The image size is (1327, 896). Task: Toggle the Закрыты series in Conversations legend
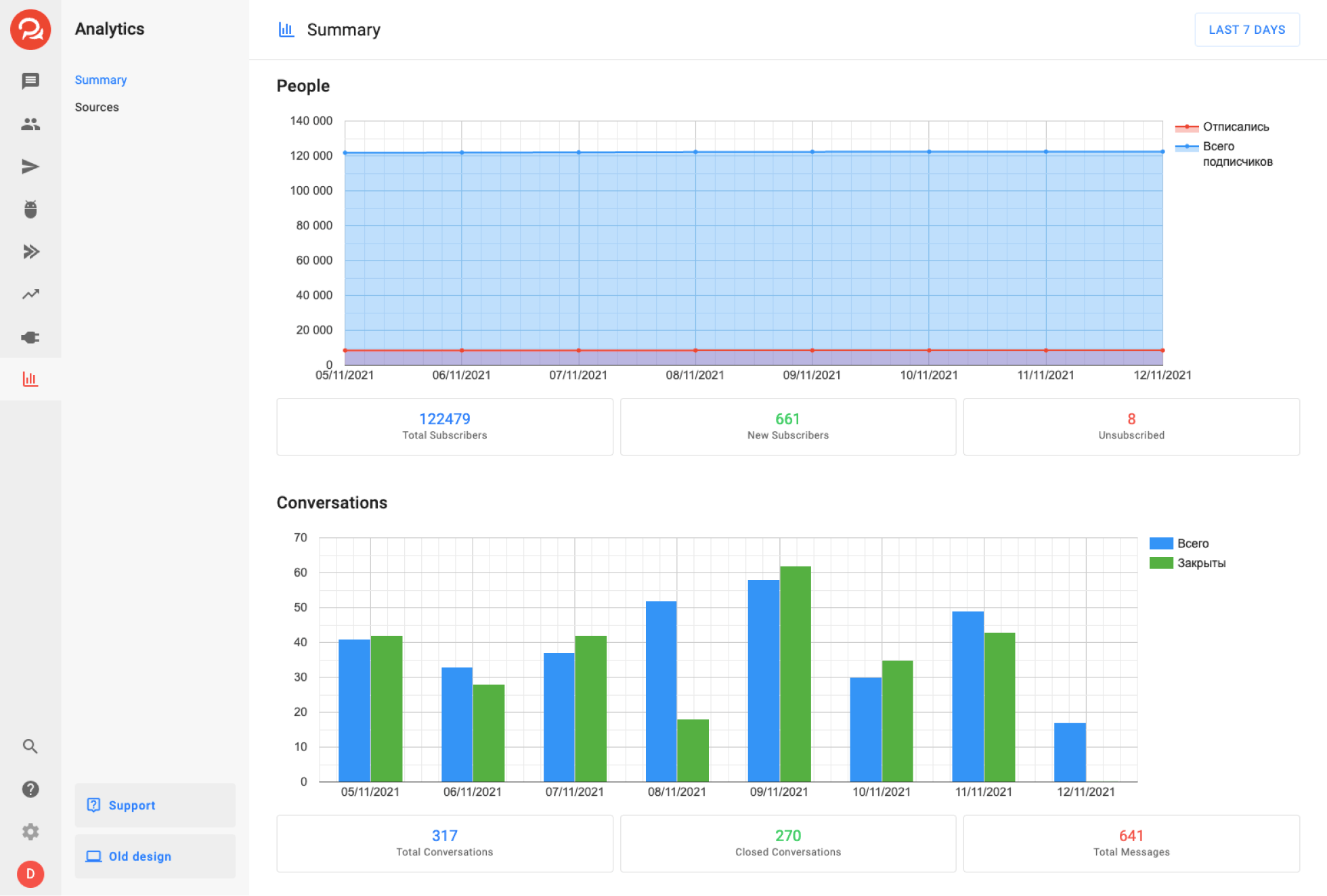click(1200, 563)
